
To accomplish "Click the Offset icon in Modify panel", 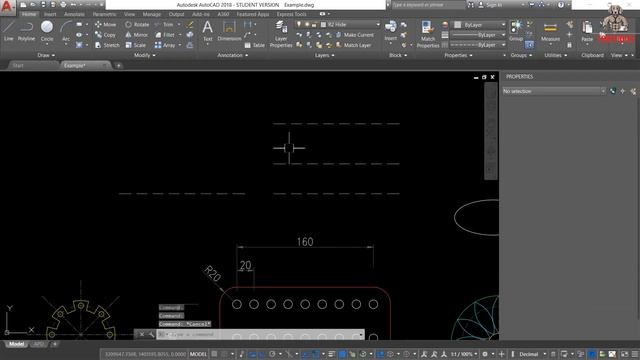I will click(x=190, y=45).
